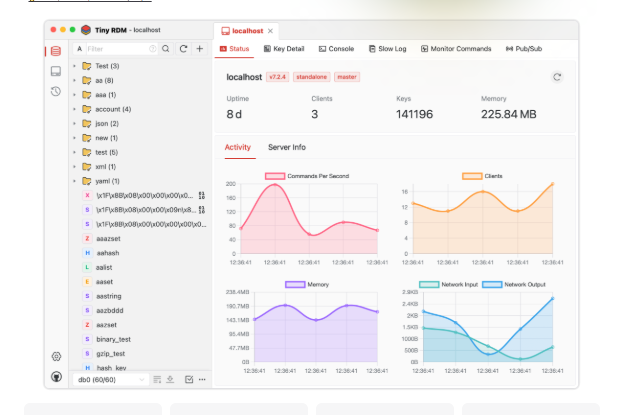This screenshot has width=640, height=415.
Task: Toggle the Memory legend swatch
Action: click(295, 284)
